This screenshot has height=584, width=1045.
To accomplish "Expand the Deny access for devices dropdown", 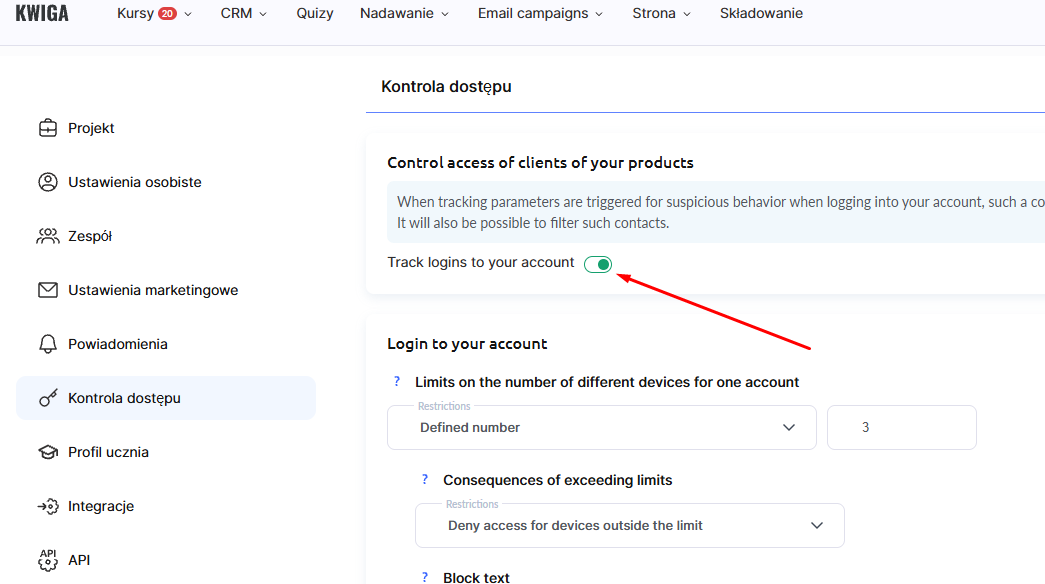I will (x=629, y=526).
